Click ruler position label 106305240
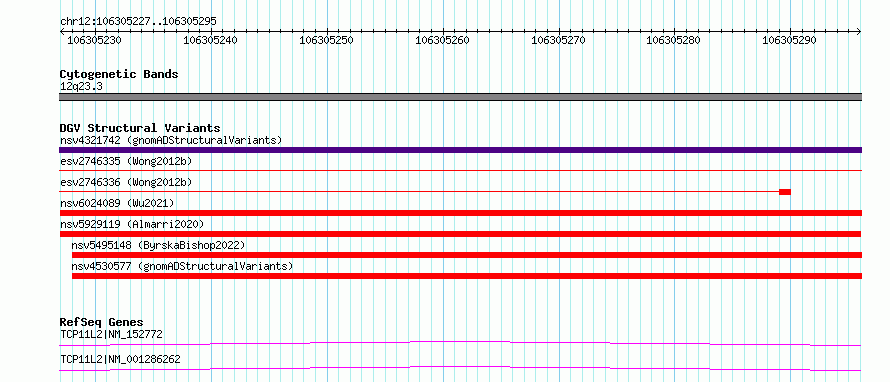 click(211, 40)
